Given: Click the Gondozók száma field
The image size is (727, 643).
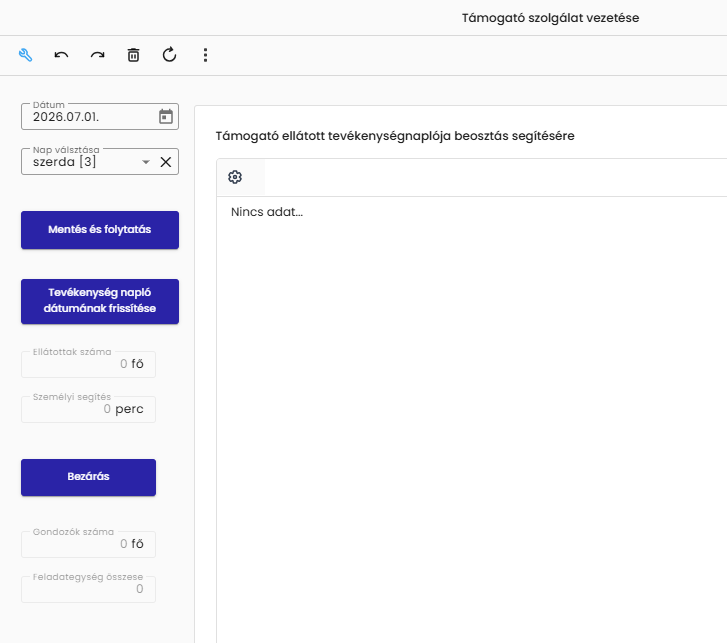Looking at the screenshot, I should (89, 544).
